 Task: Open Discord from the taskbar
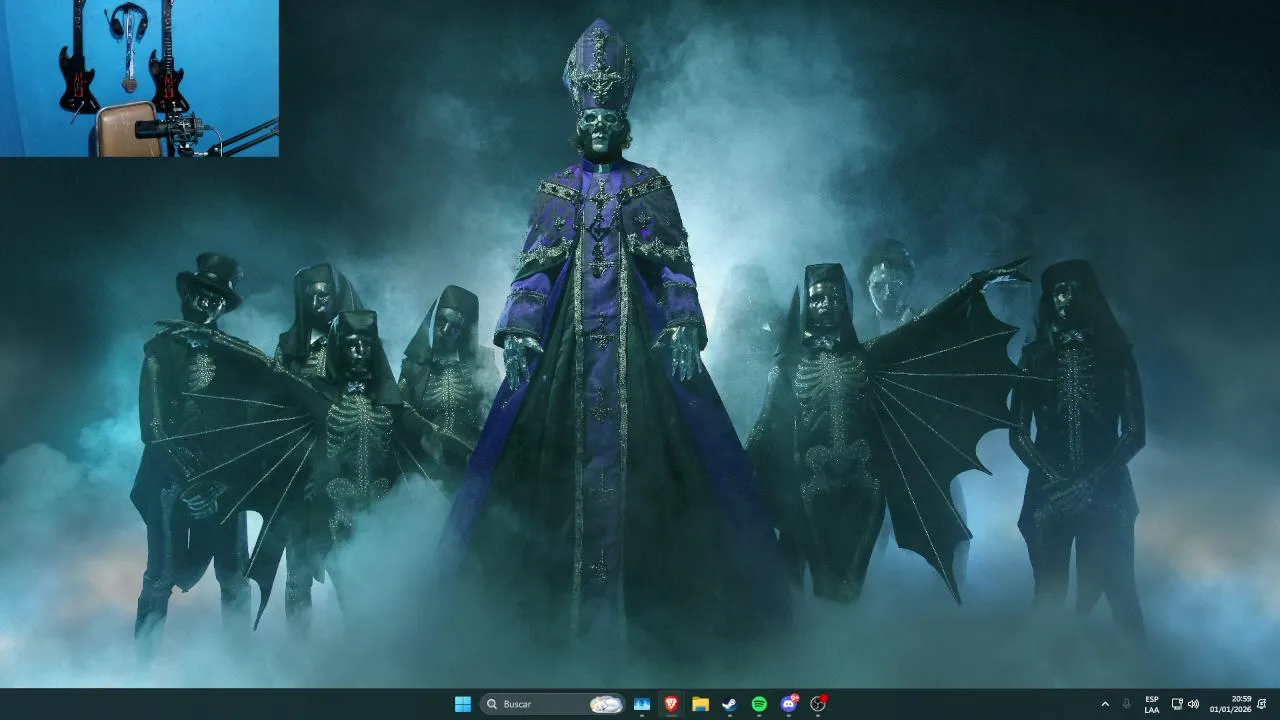tap(789, 704)
